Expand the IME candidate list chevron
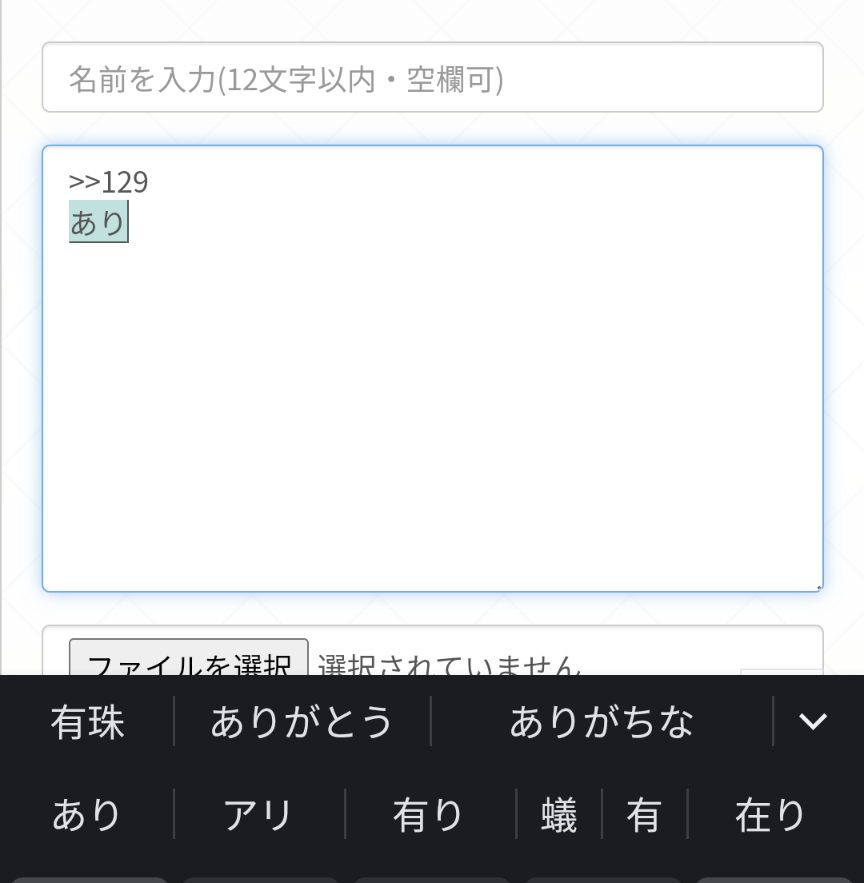Viewport: 864px width, 883px height. pyautogui.click(x=813, y=721)
